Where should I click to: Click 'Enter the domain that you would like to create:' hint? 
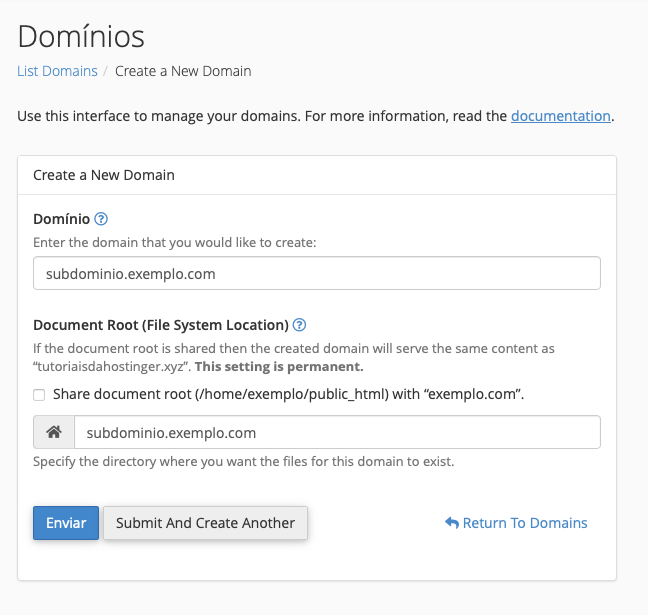tap(174, 243)
